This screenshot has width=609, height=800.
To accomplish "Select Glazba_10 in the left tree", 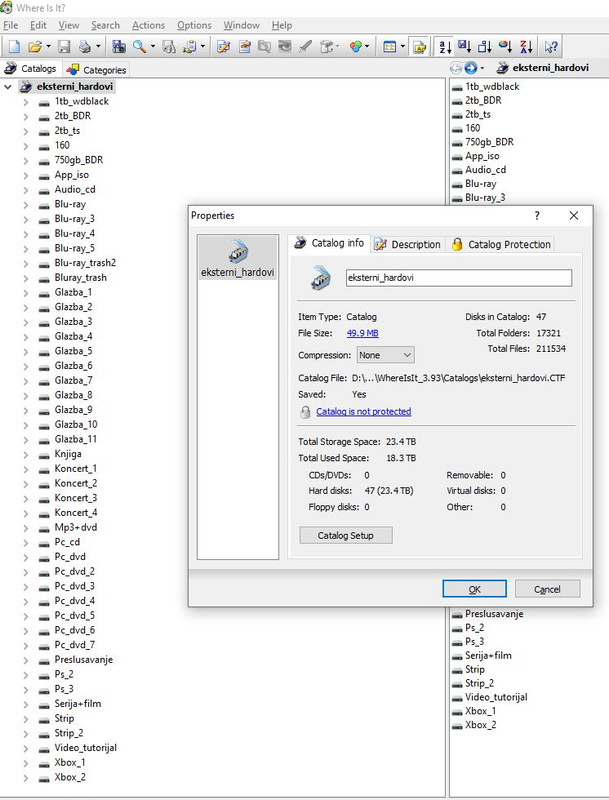I will coord(75,425).
